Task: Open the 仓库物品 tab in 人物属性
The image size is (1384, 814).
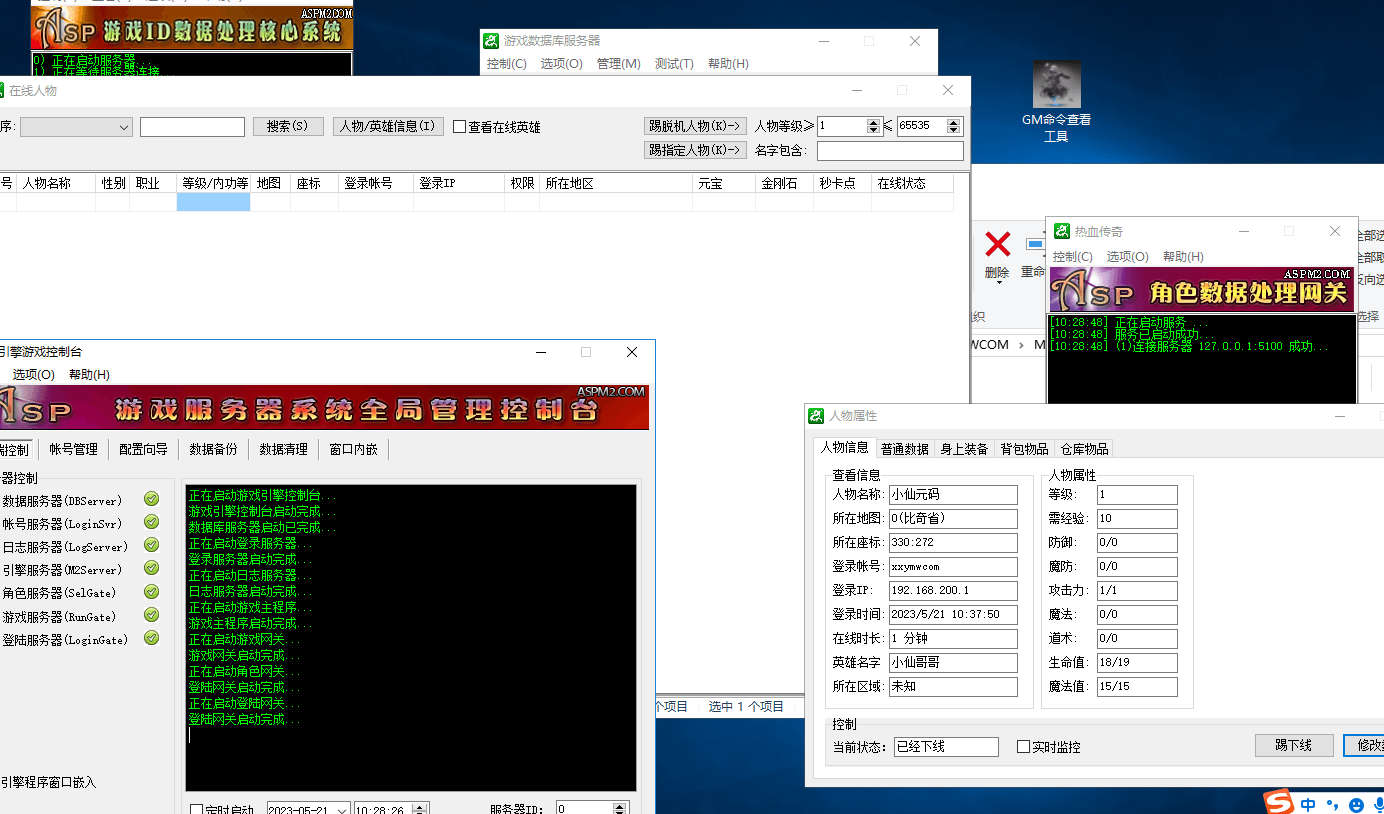Action: point(1084,449)
